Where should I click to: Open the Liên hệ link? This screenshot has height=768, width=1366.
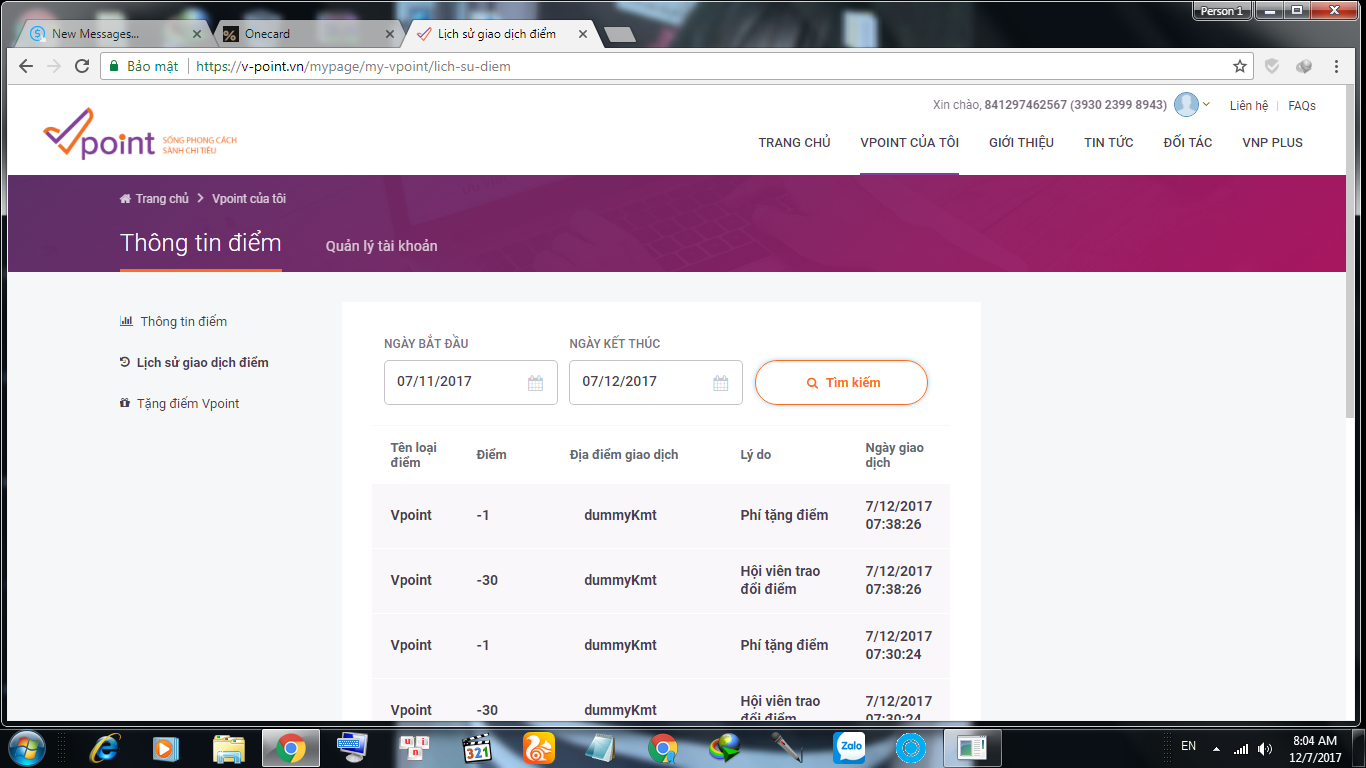[1248, 105]
